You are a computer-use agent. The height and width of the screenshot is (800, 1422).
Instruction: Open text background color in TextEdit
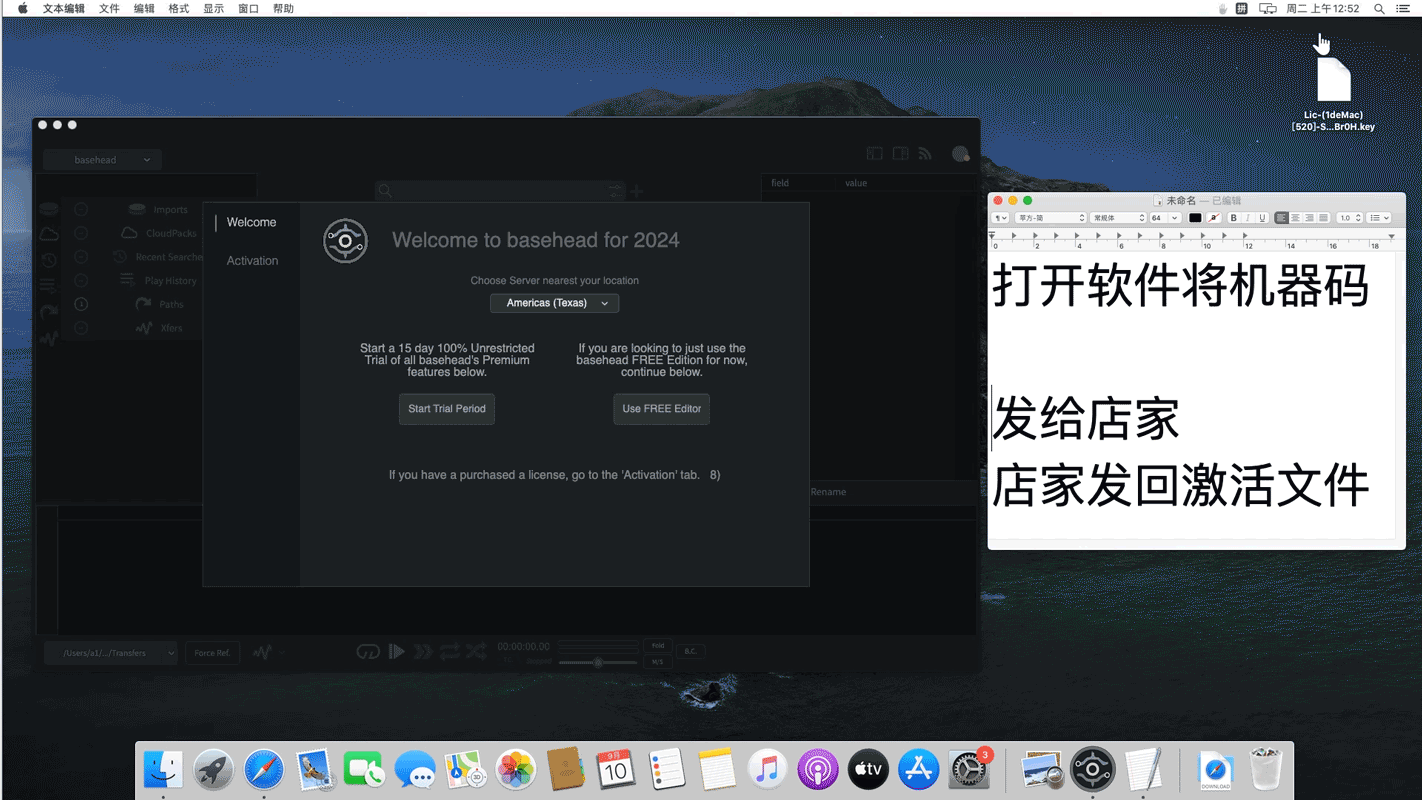point(1213,218)
